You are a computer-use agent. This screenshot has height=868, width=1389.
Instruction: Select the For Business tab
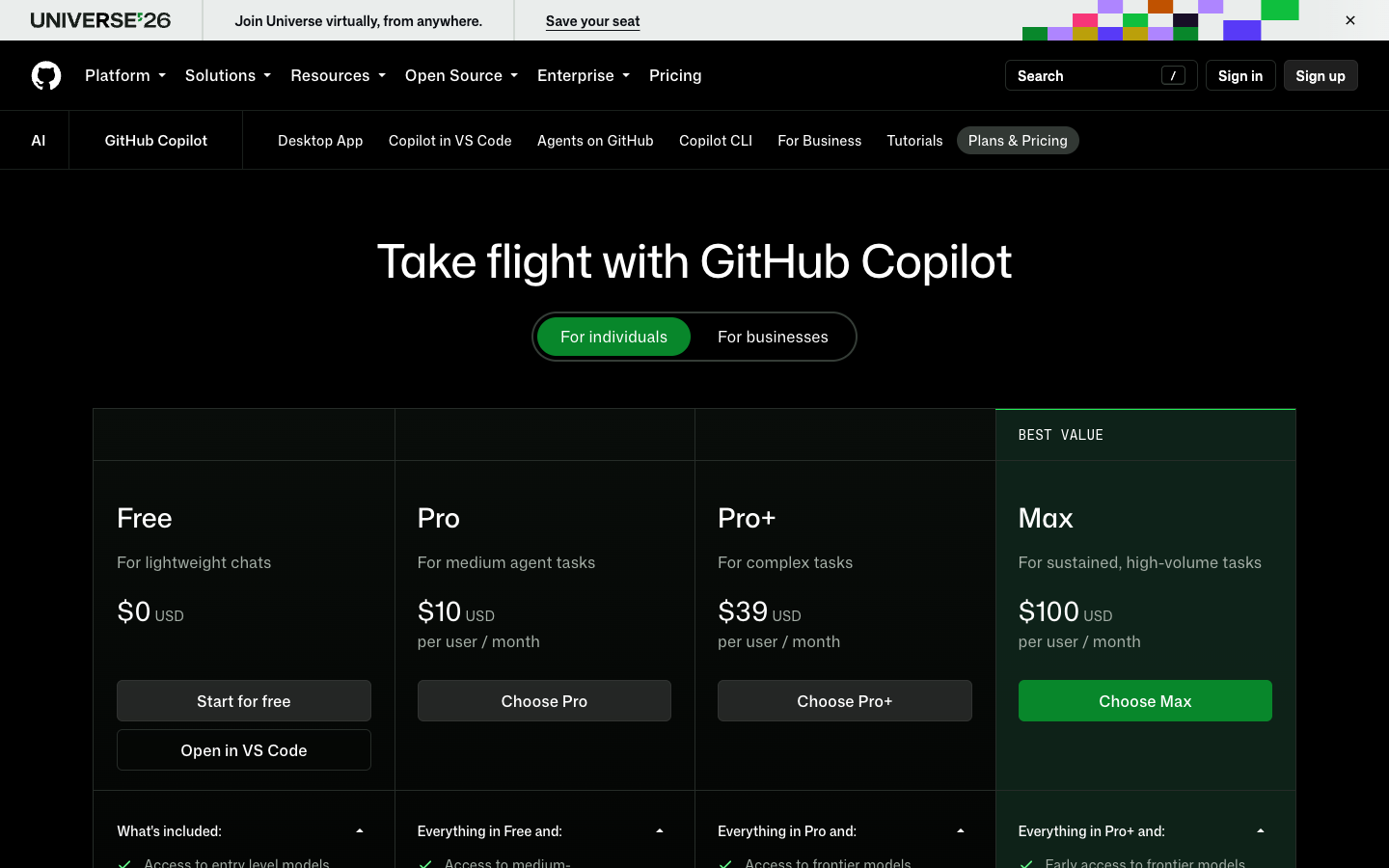click(x=819, y=141)
